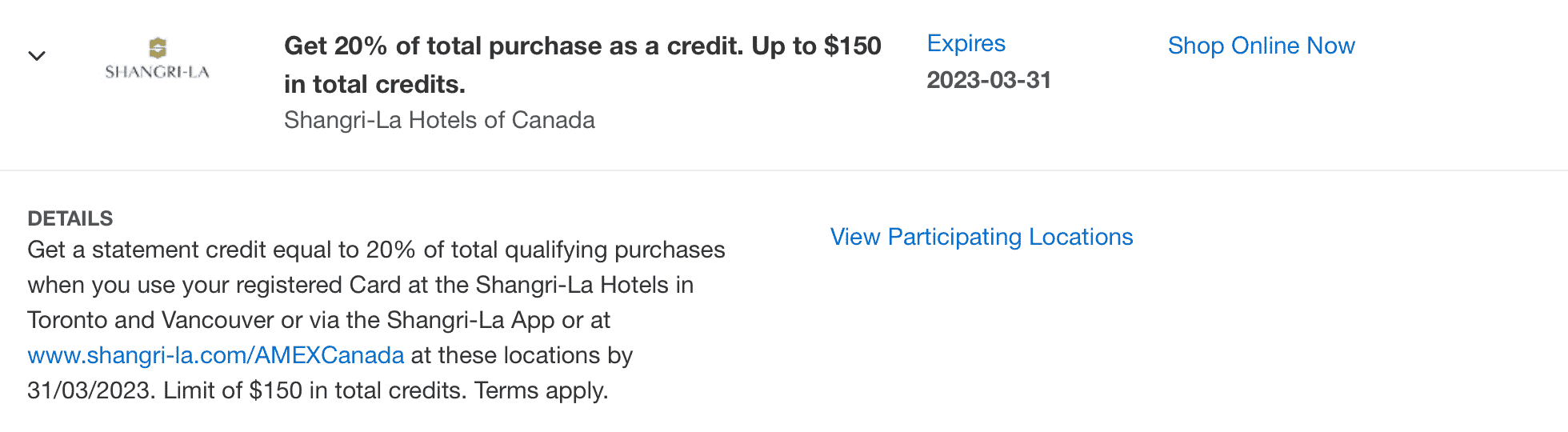Click the expiry date 2023-03-31
This screenshot has height=432, width=1568.
click(989, 80)
